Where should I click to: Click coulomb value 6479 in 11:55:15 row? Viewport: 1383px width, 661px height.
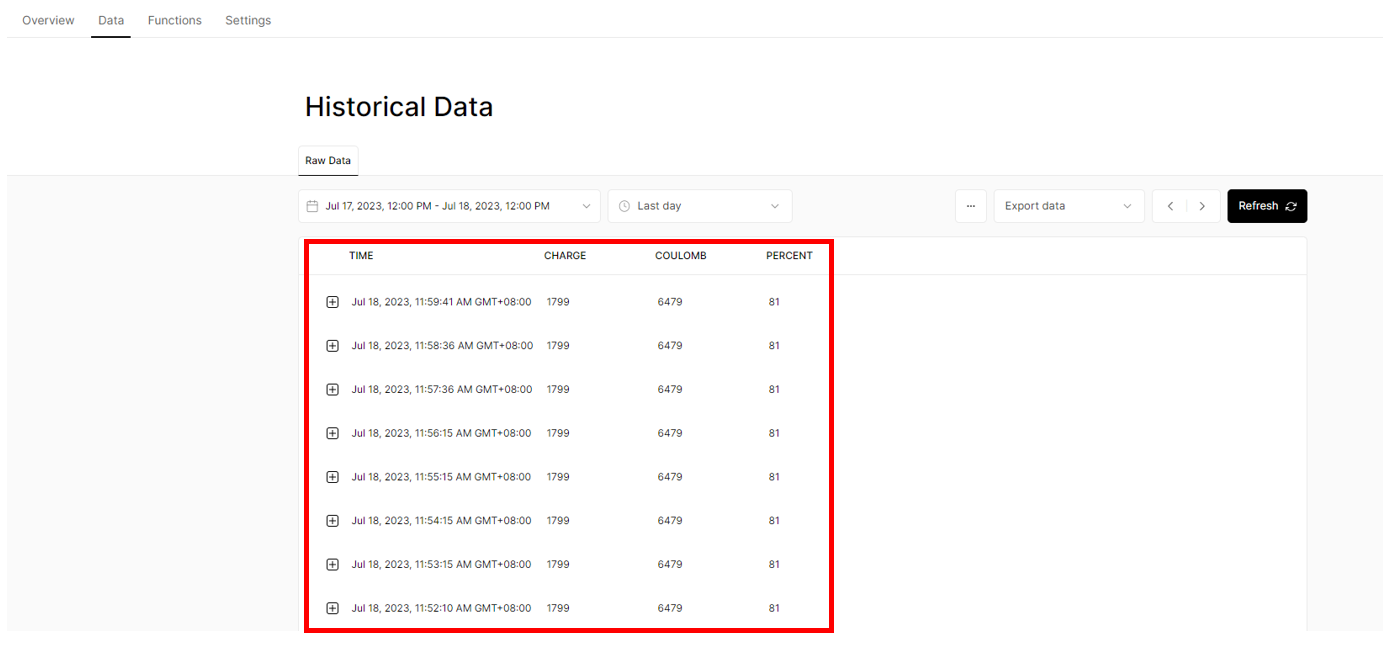(x=670, y=477)
